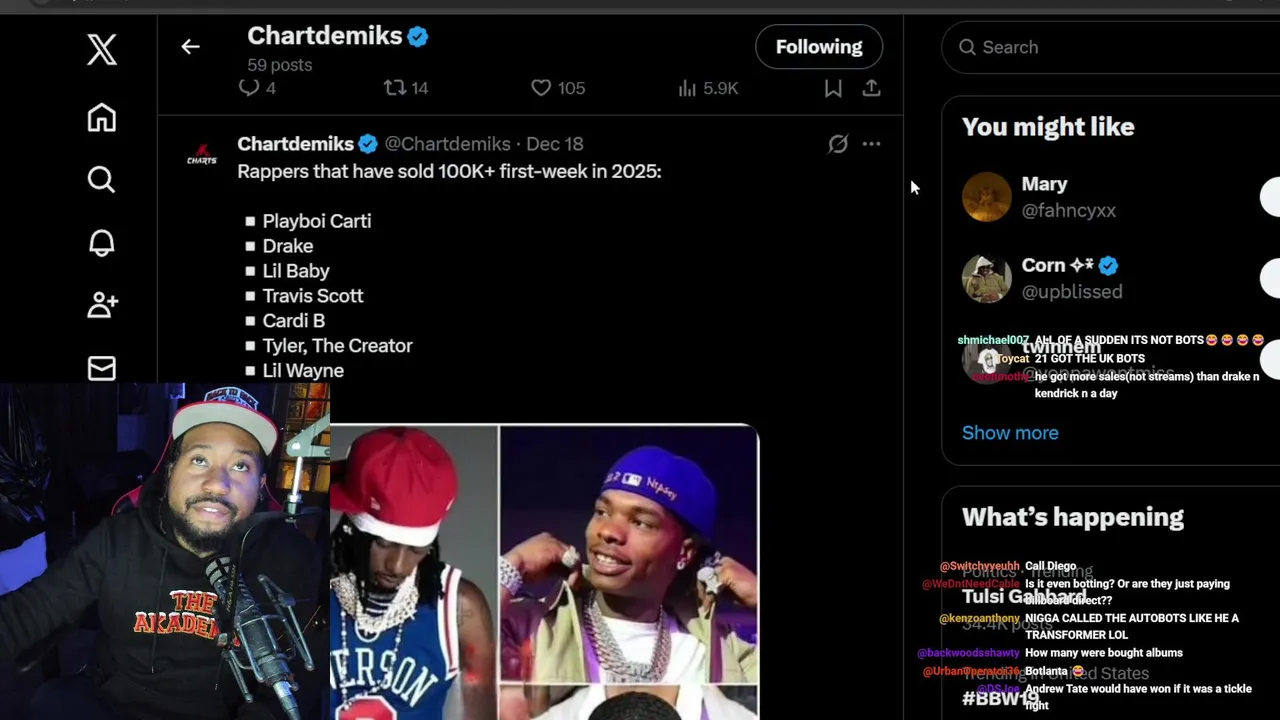Open the @Chartdemiks handle link
Image resolution: width=1280 pixels, height=720 pixels.
(447, 144)
